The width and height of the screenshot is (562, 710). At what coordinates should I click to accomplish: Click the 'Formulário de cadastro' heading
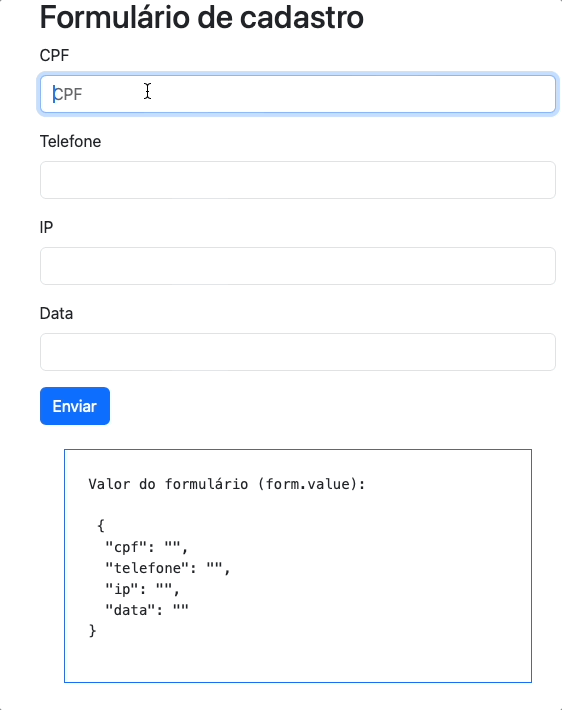(x=202, y=18)
